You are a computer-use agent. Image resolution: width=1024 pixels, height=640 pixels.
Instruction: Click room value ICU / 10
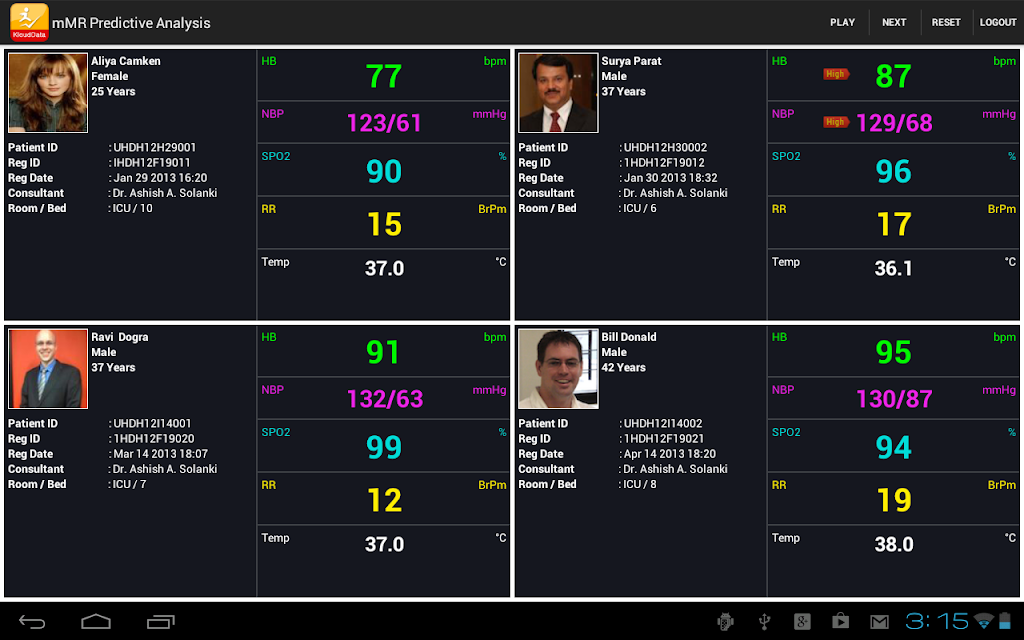pos(133,208)
